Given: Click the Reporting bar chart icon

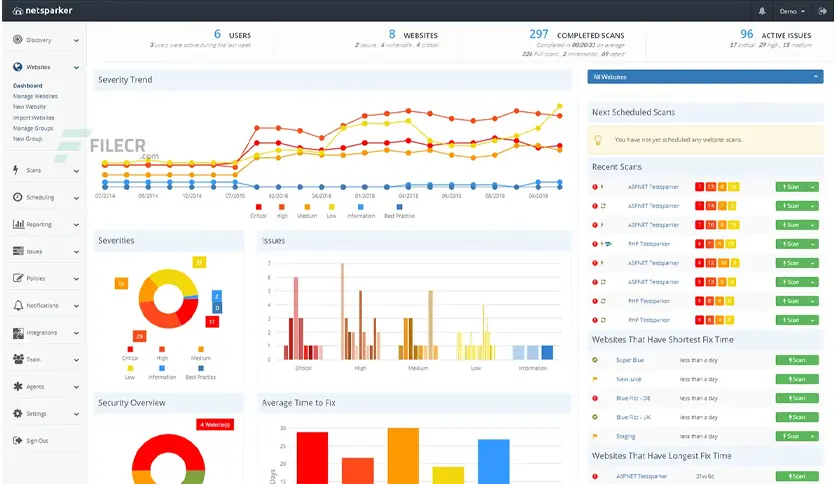Looking at the screenshot, I should click(18, 224).
